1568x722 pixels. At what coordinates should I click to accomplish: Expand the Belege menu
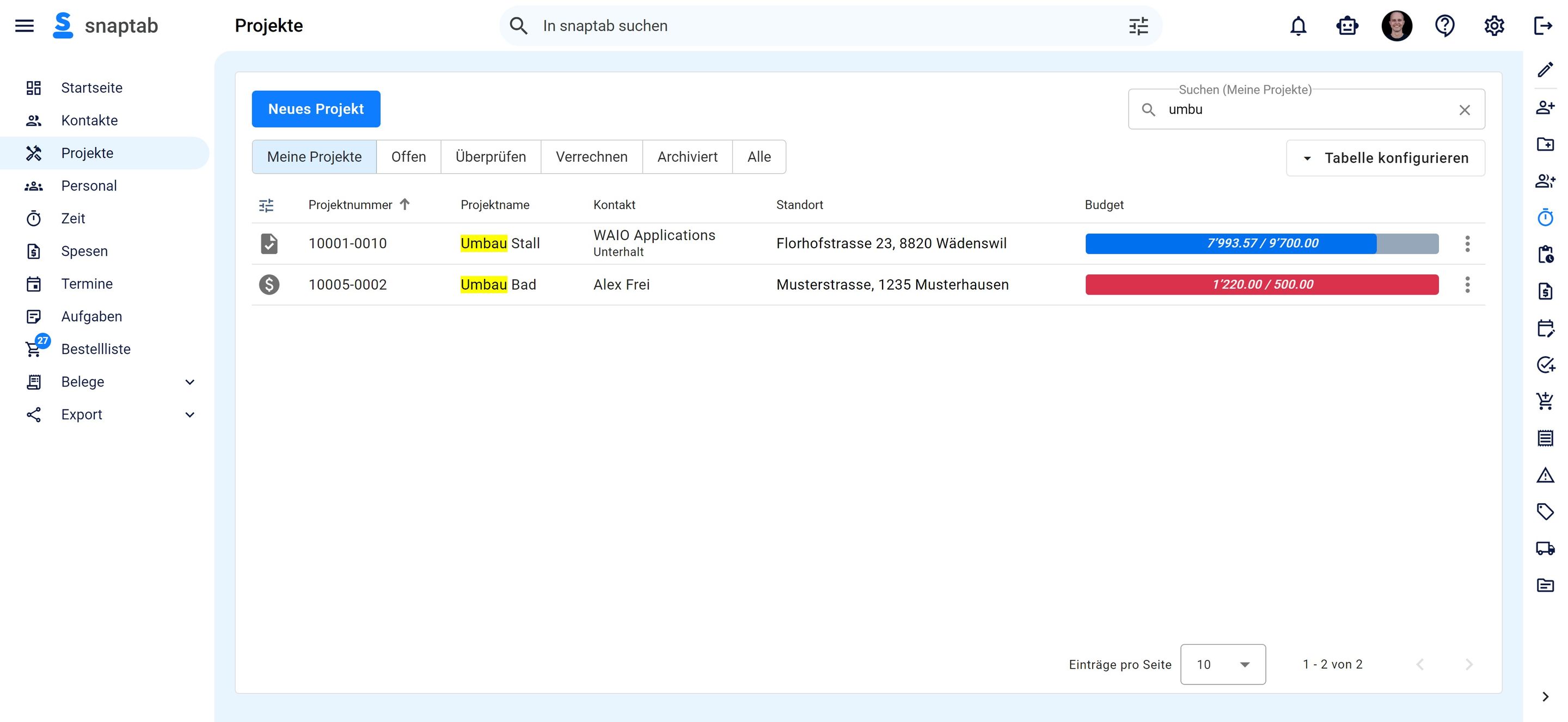pyautogui.click(x=189, y=382)
